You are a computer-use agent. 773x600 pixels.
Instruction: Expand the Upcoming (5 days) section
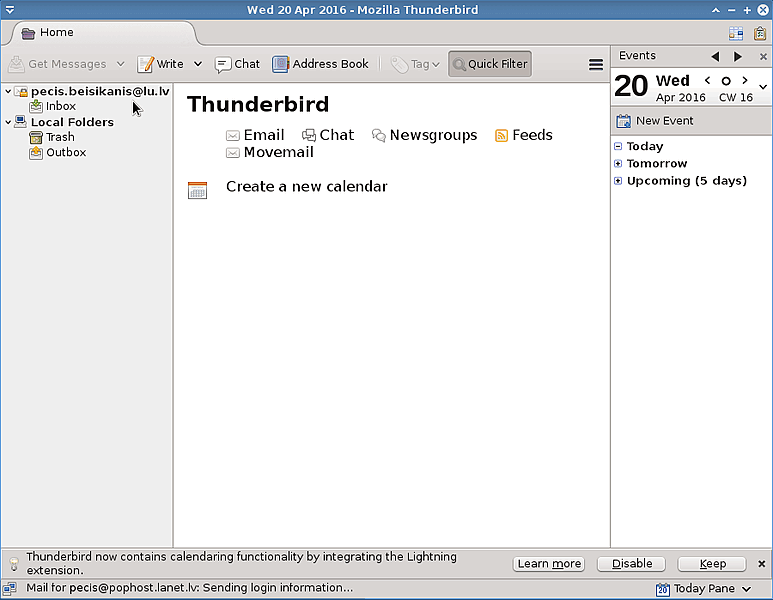tap(618, 180)
